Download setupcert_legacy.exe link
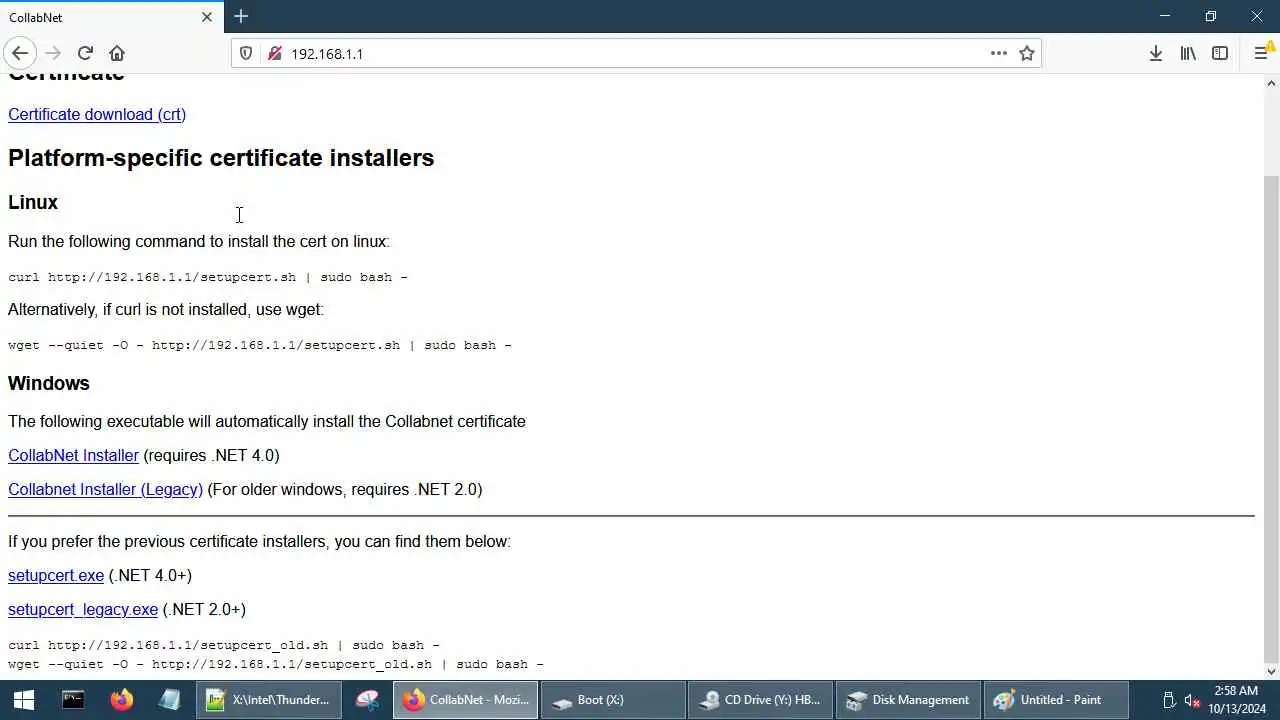 click(83, 609)
